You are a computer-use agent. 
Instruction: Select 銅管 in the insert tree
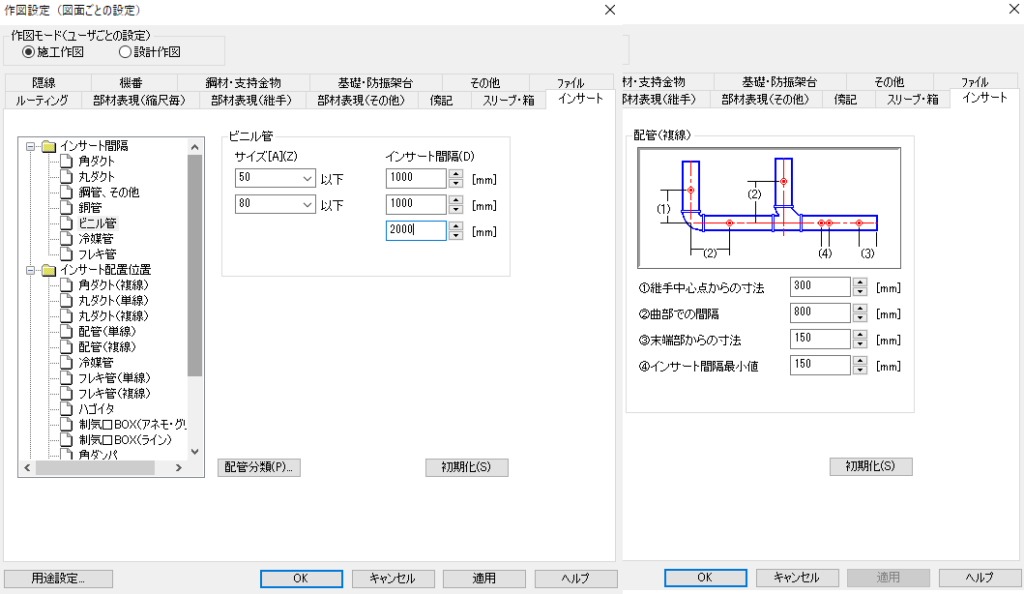point(90,208)
